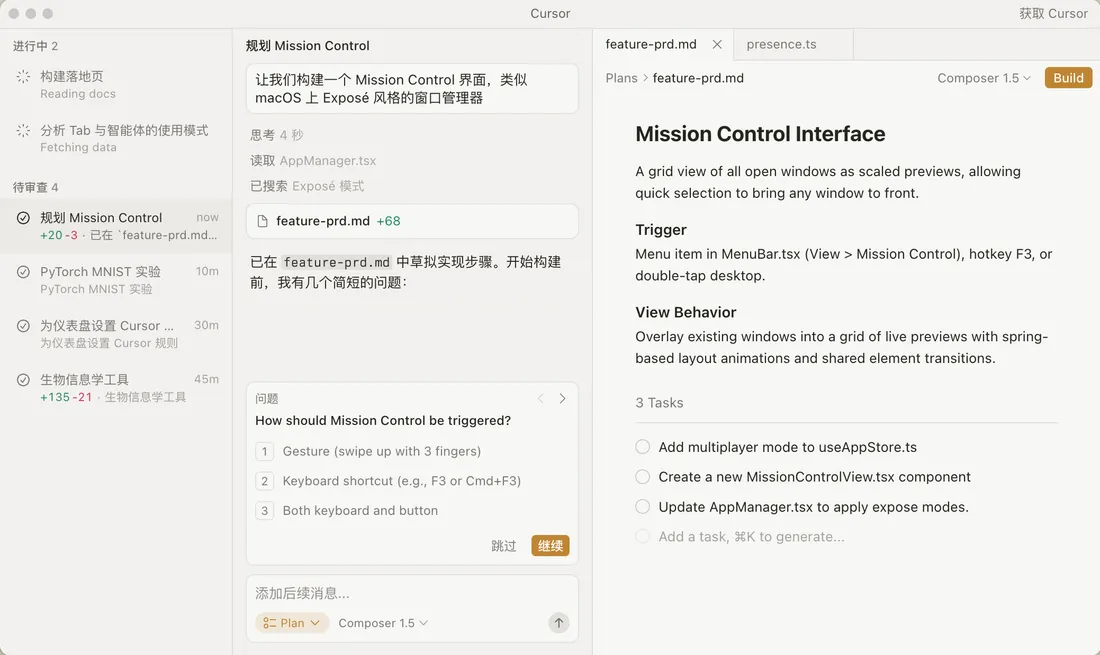Open the 规划 Mission Control agent item
This screenshot has width=1100, height=655.
116,226
